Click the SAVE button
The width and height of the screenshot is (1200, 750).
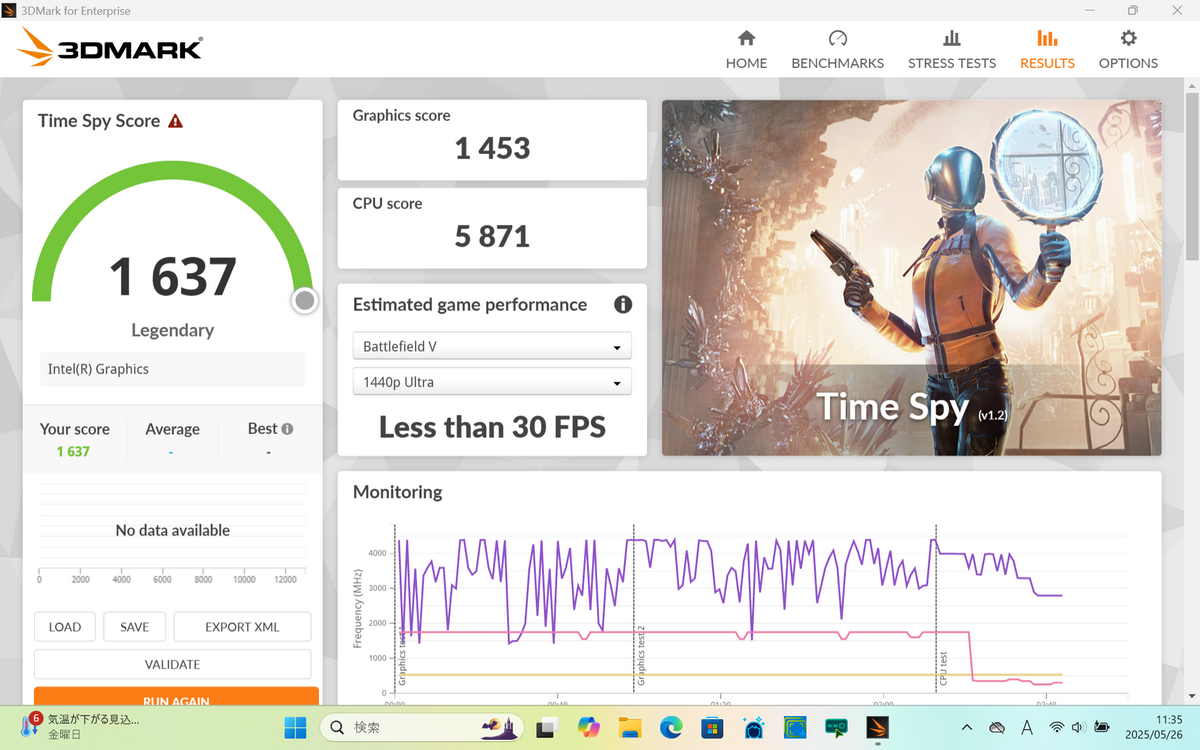tap(135, 627)
